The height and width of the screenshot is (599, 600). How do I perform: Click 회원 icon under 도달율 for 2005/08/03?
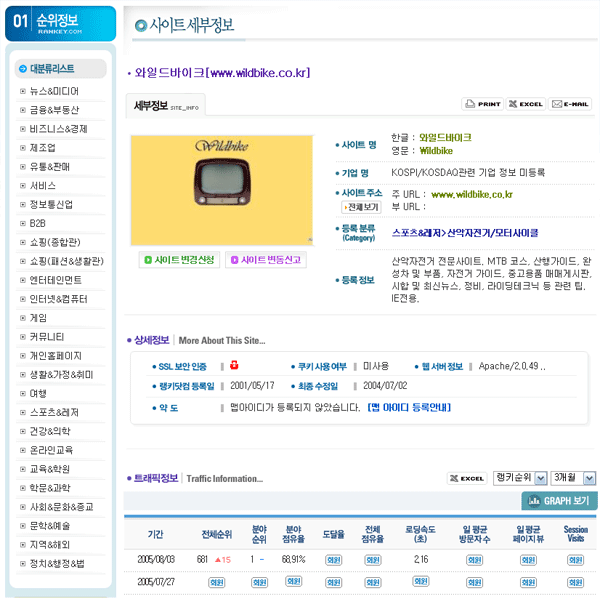(333, 560)
